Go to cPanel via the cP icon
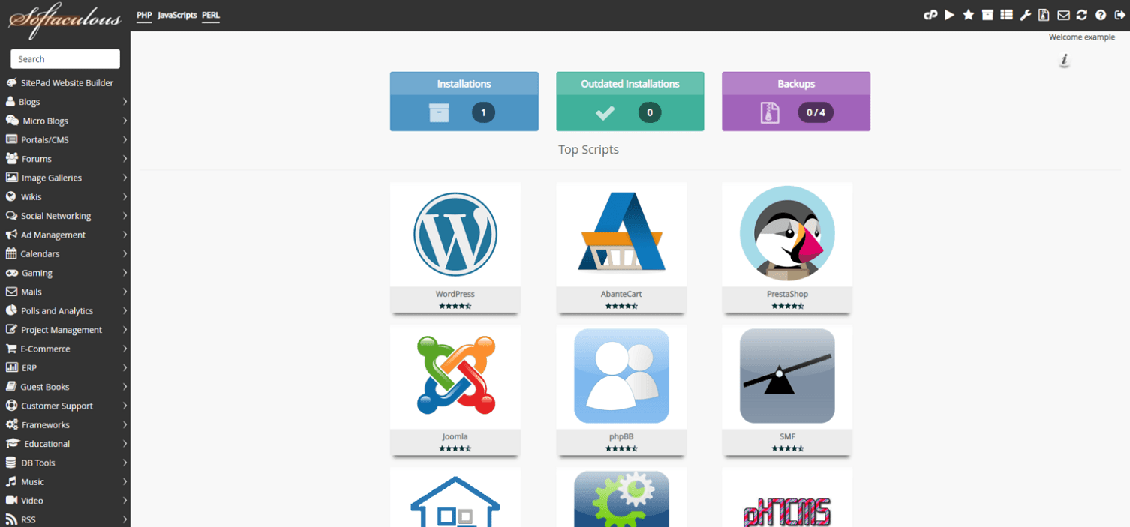Screen dimensions: 1130x527 [x=930, y=14]
